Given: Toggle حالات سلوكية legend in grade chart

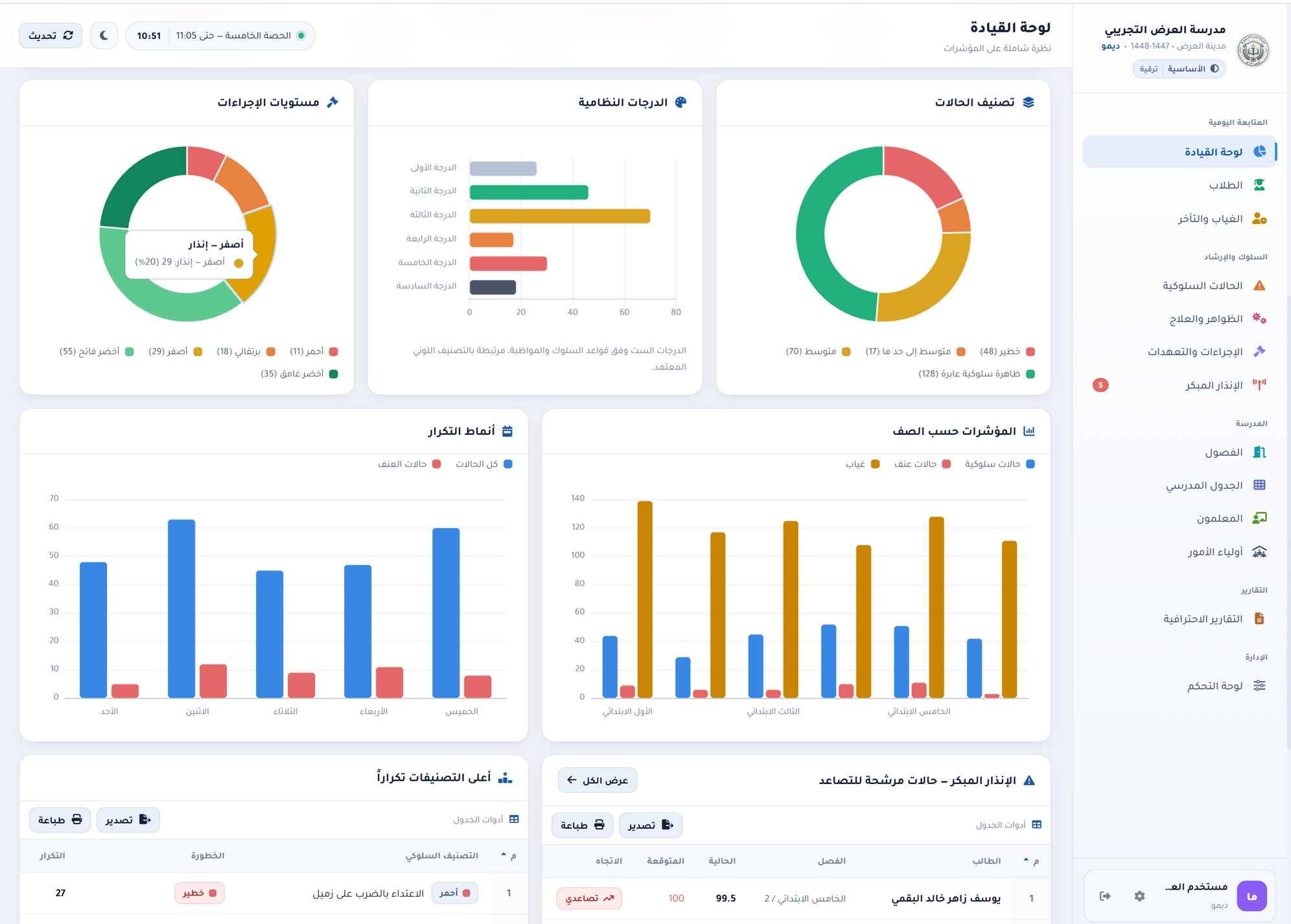Looking at the screenshot, I should 999,464.
